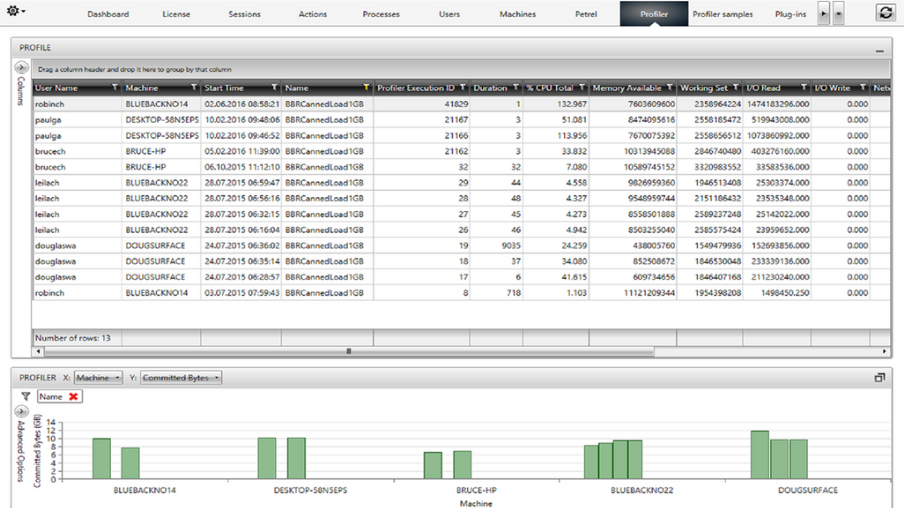Switch to the Dashboard tab
The width and height of the screenshot is (904, 508).
point(108,14)
